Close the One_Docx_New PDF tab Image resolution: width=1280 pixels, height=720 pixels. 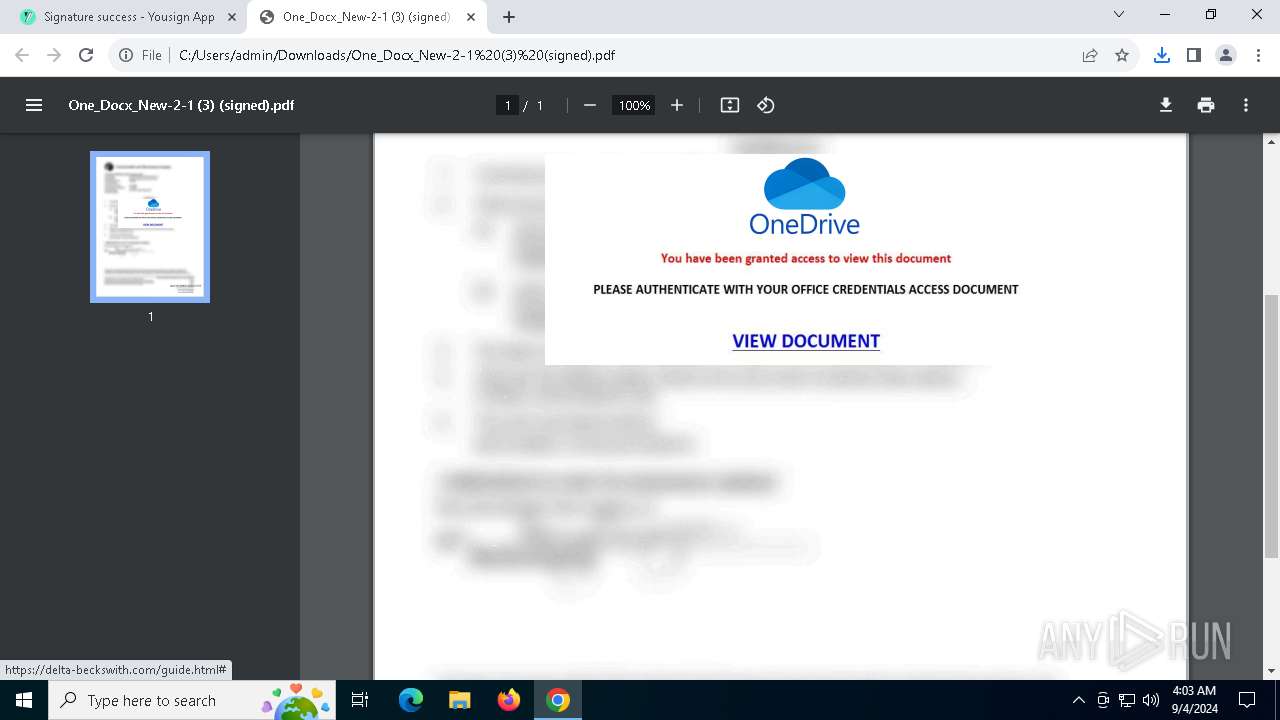pyautogui.click(x=471, y=17)
